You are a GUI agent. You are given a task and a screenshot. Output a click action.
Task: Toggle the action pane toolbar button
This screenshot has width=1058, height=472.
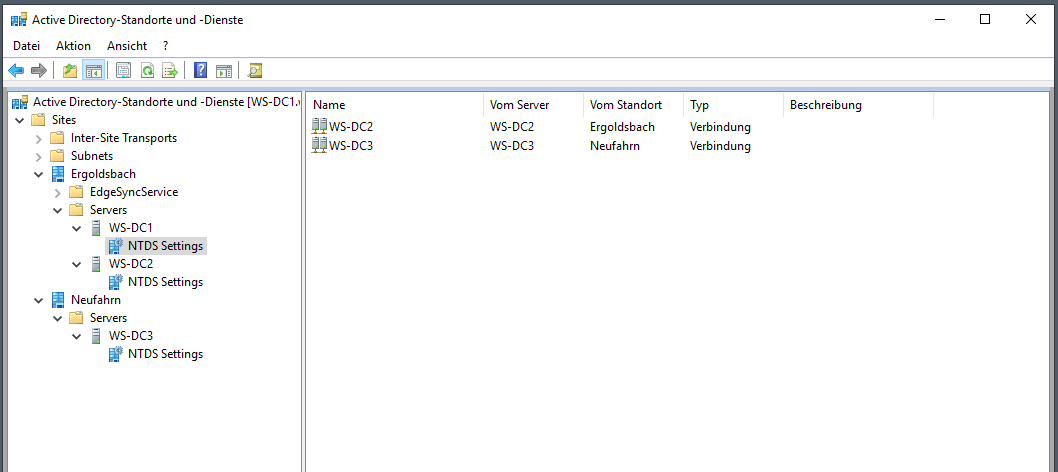click(x=224, y=70)
